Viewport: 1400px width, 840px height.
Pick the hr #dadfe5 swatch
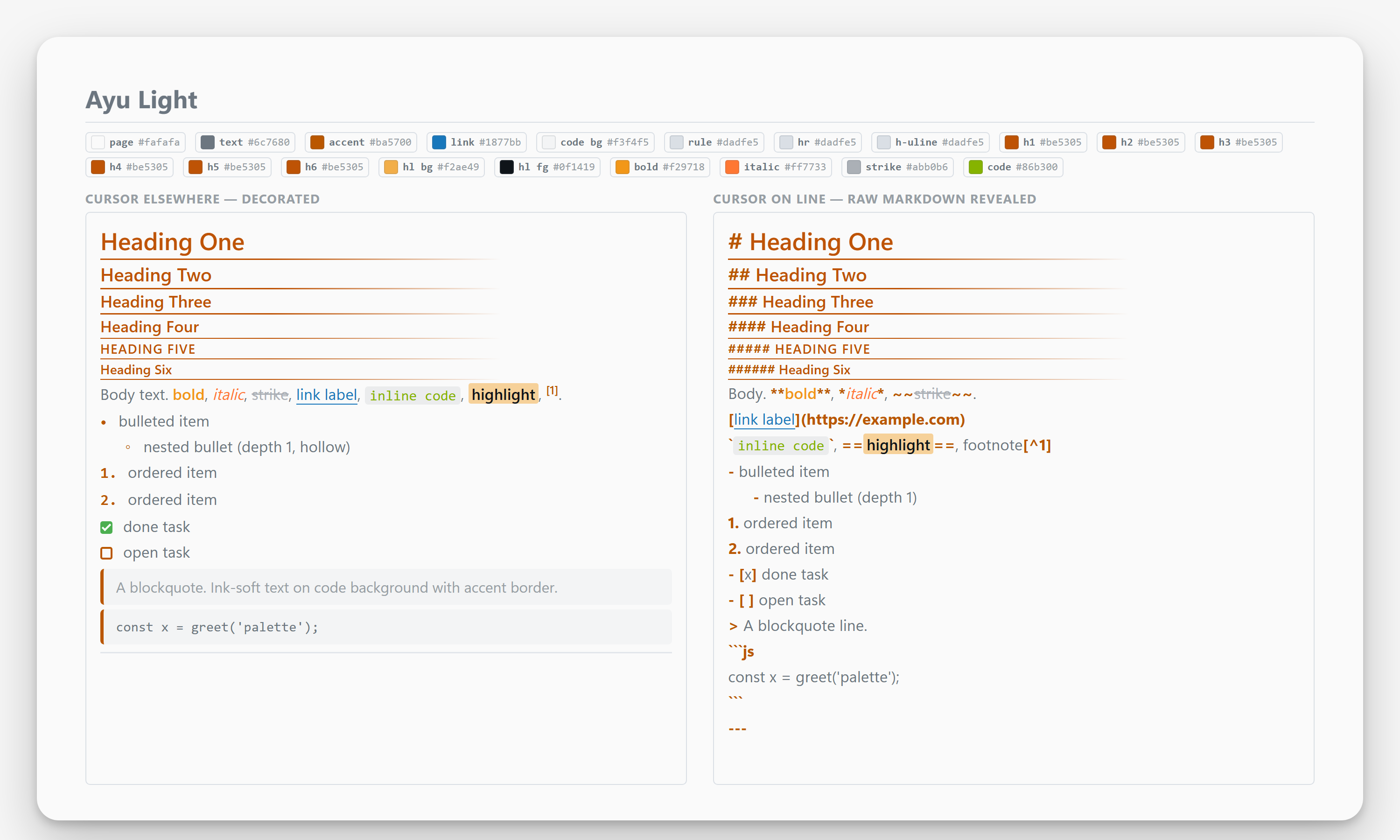point(818,142)
